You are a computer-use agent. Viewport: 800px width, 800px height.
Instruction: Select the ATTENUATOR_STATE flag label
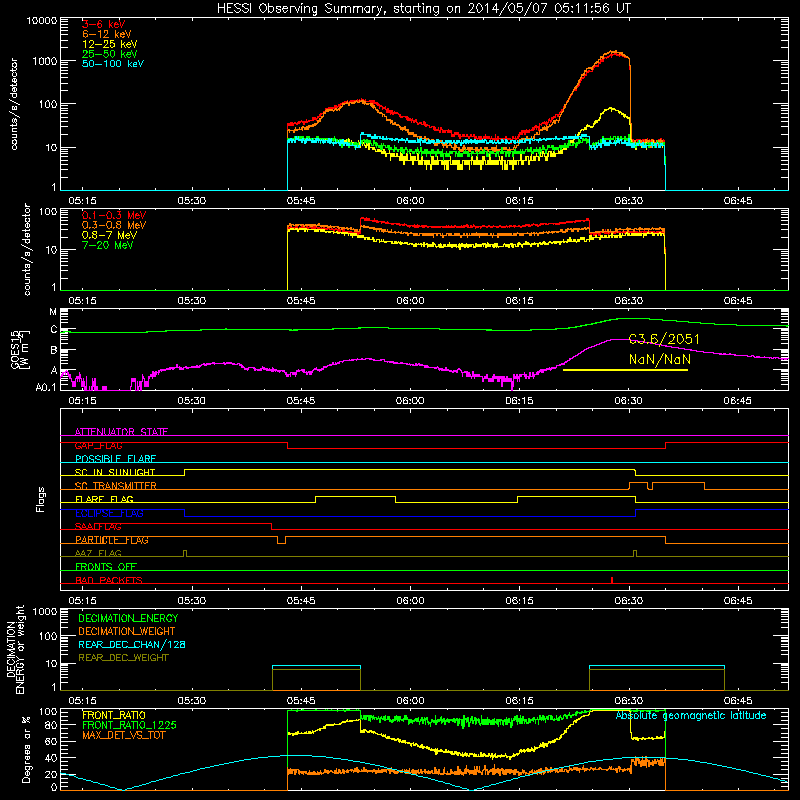click(121, 432)
